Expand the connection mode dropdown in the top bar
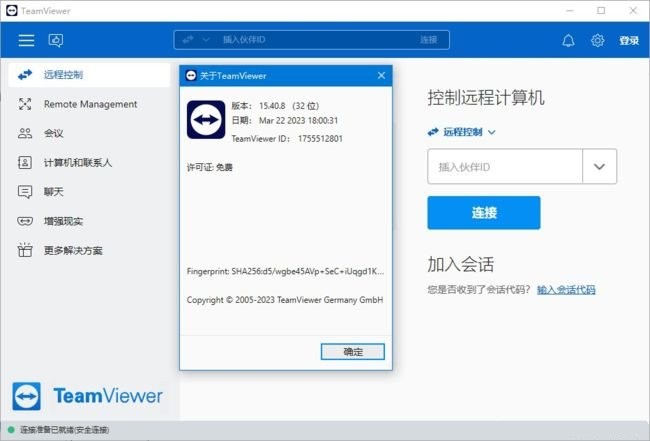This screenshot has width=650, height=441. click(x=206, y=40)
